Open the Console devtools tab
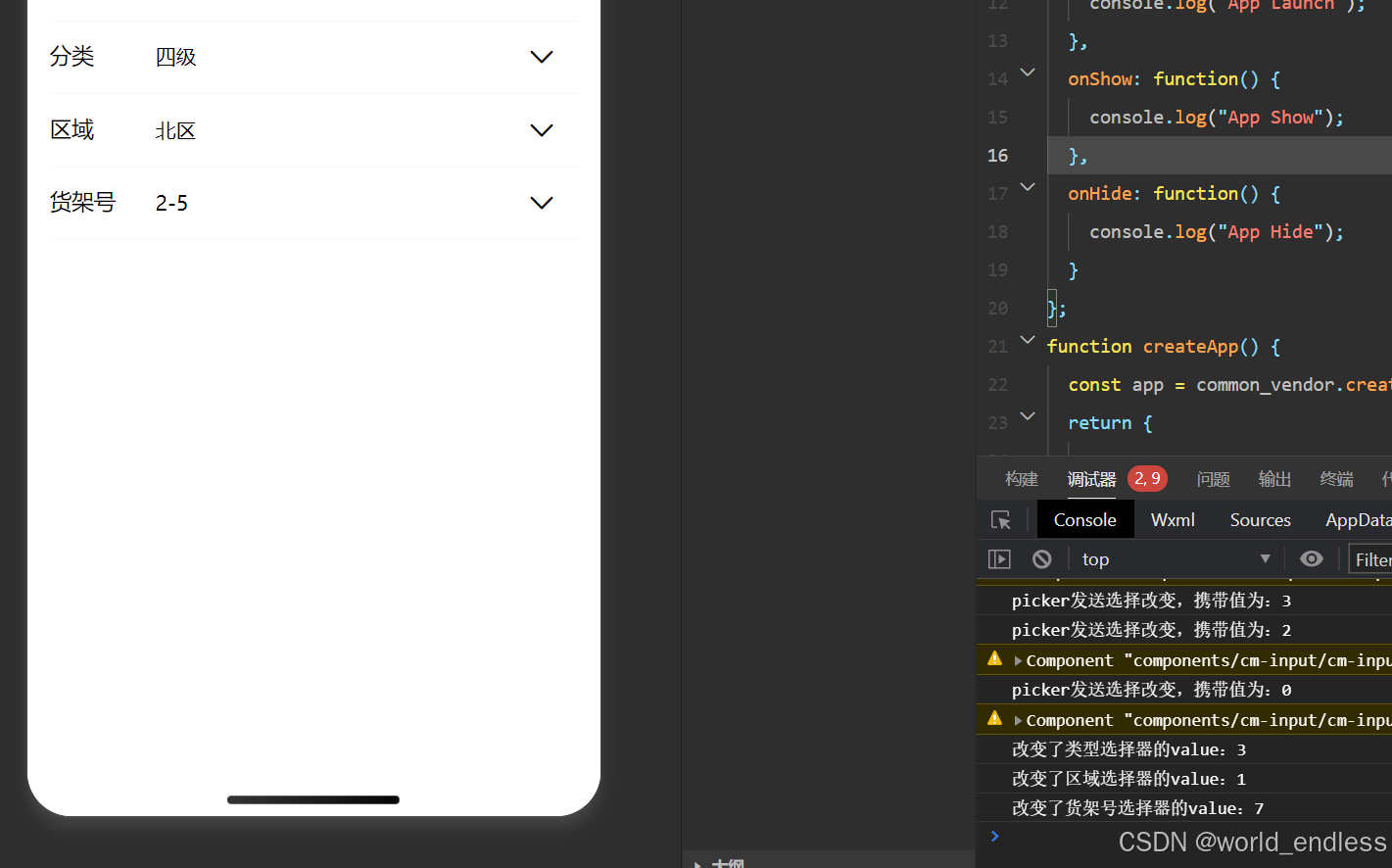 click(x=1085, y=520)
